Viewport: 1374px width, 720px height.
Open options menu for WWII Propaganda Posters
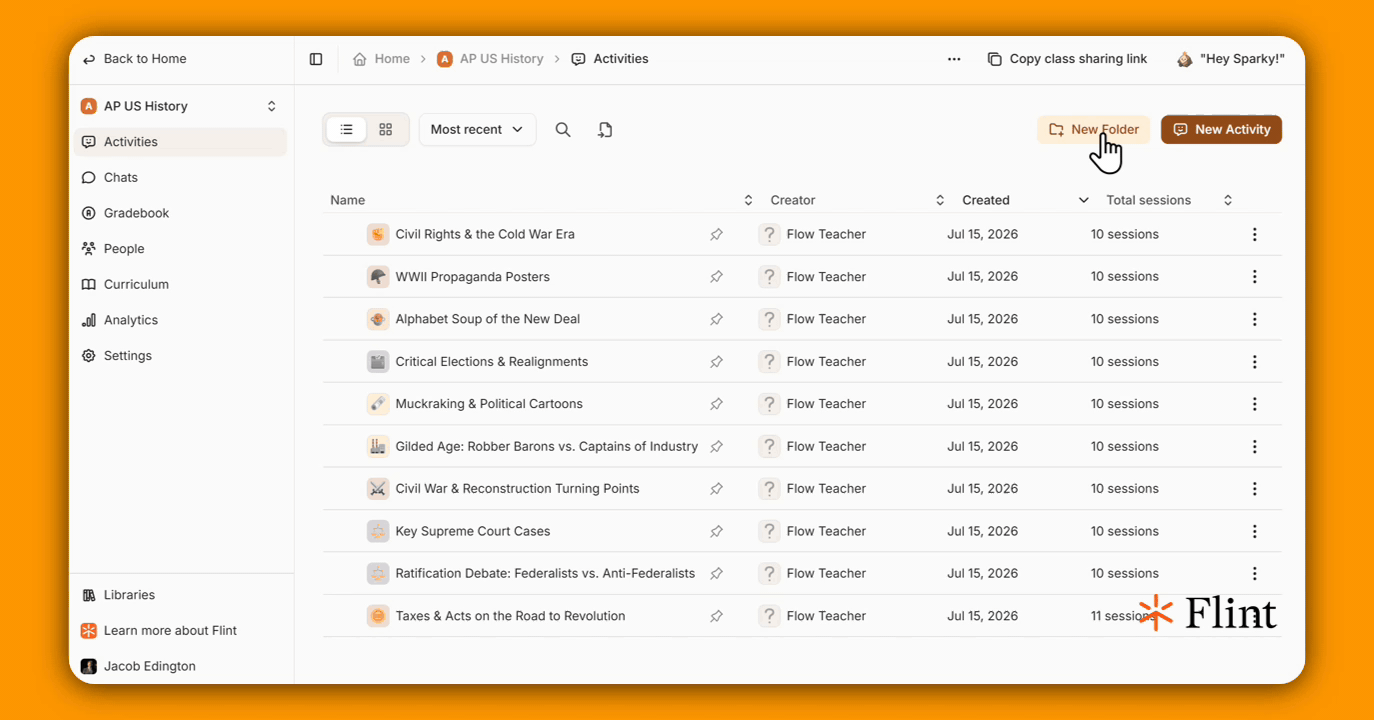[1254, 277]
